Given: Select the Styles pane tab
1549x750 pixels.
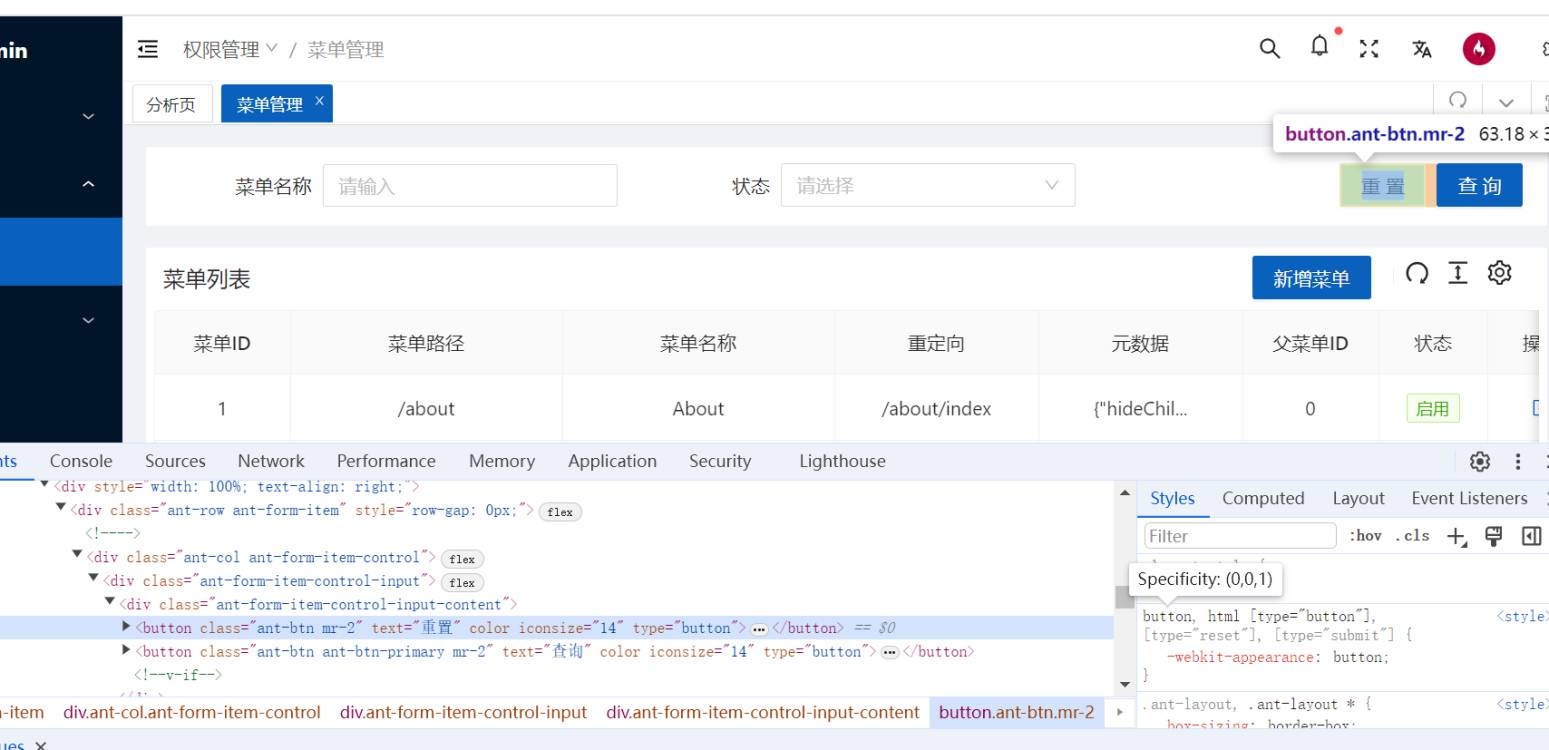Looking at the screenshot, I should (x=1172, y=498).
